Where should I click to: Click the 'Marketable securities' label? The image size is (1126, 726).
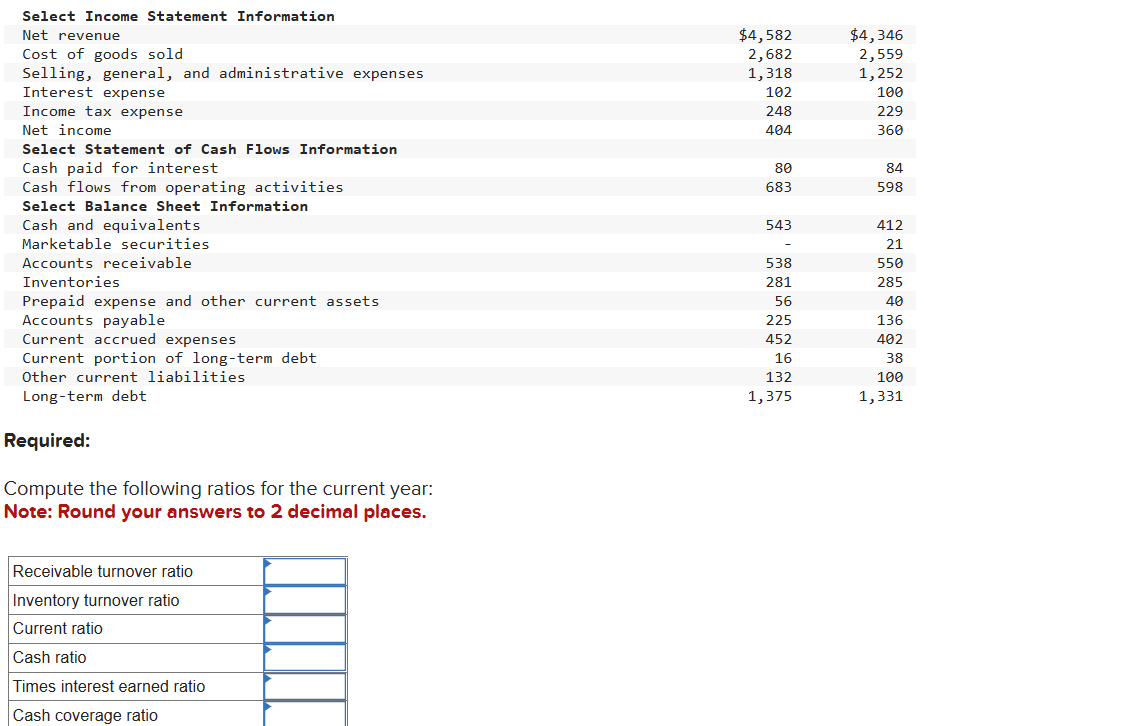(x=116, y=244)
